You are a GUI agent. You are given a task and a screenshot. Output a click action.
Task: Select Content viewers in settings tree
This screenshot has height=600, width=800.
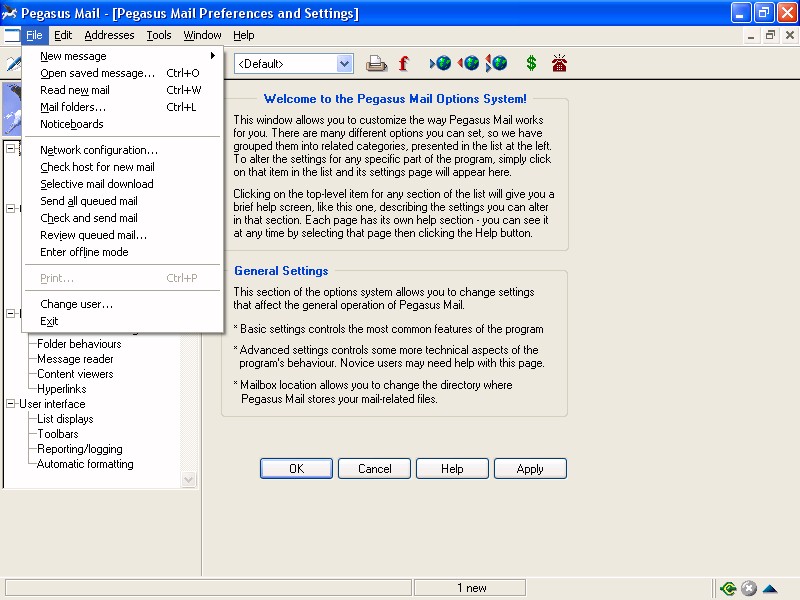click(76, 374)
